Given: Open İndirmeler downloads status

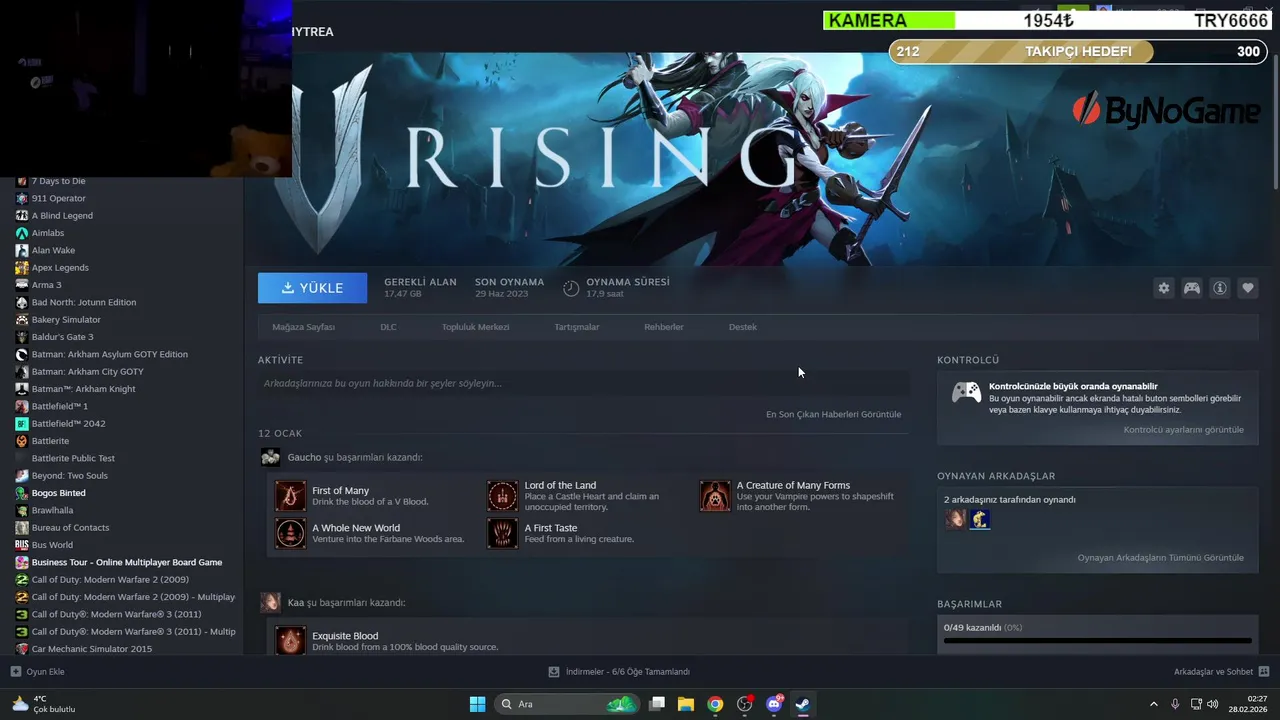Looking at the screenshot, I should coord(619,672).
